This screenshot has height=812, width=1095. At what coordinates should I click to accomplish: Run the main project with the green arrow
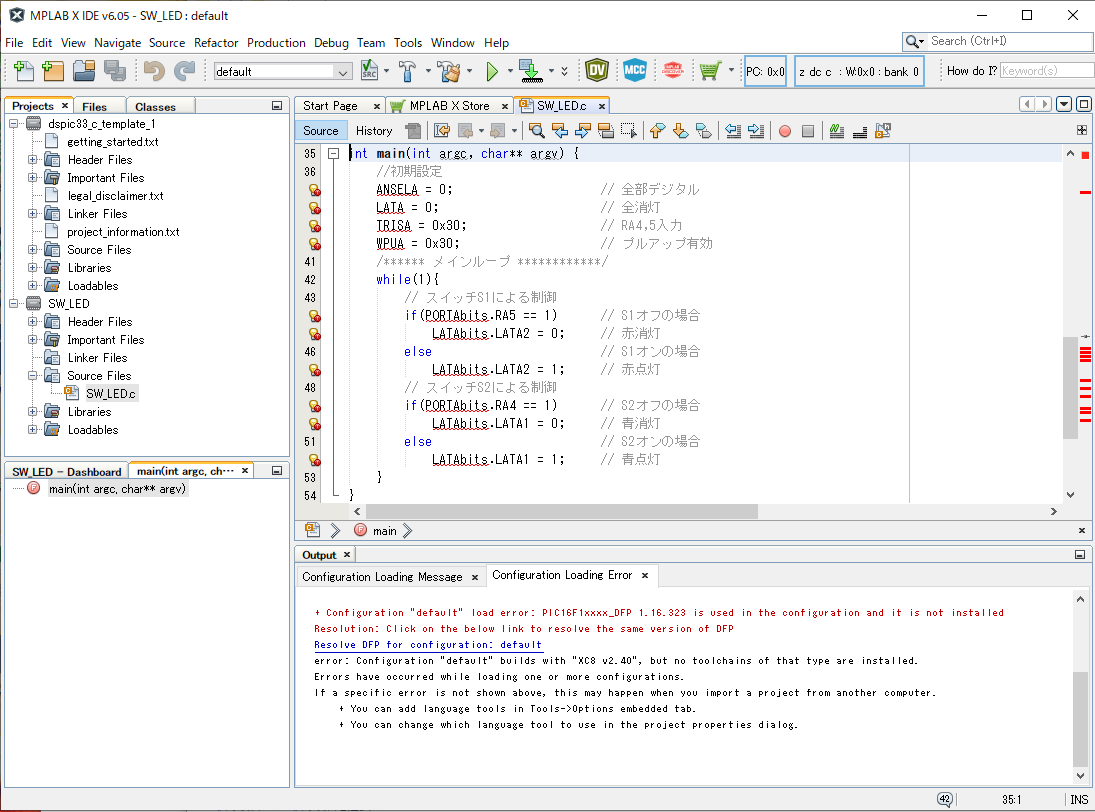tap(492, 71)
